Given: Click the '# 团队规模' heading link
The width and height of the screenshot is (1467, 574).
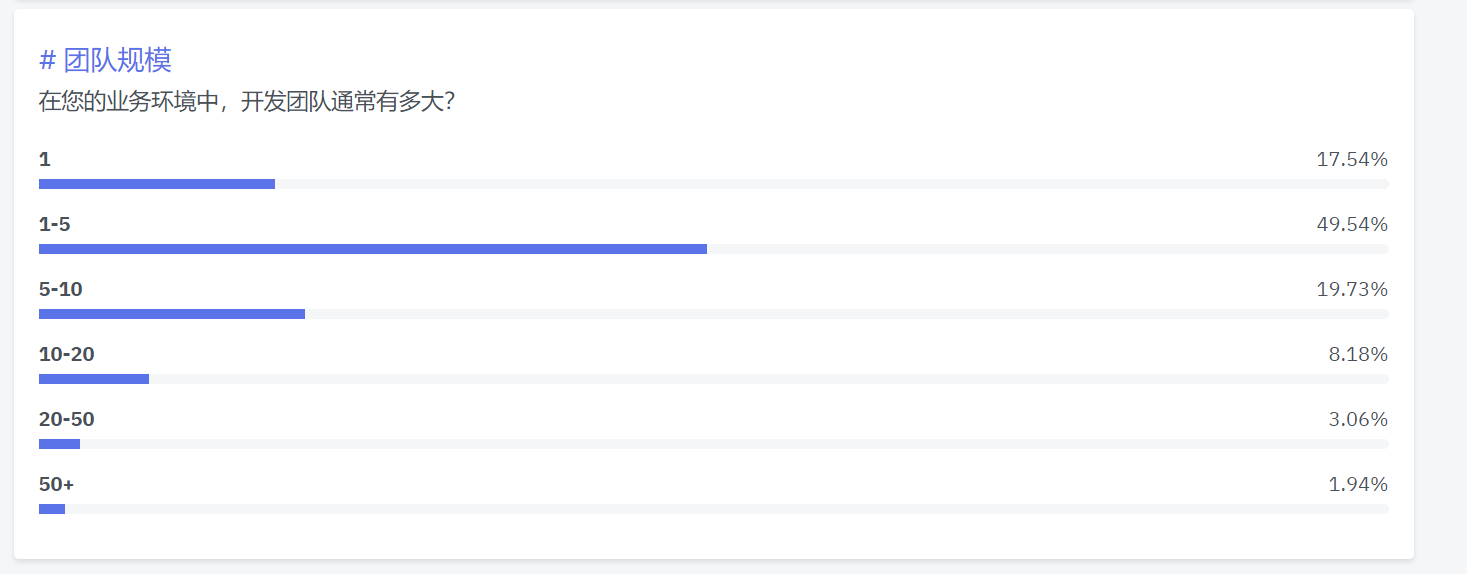Looking at the screenshot, I should pos(105,60).
